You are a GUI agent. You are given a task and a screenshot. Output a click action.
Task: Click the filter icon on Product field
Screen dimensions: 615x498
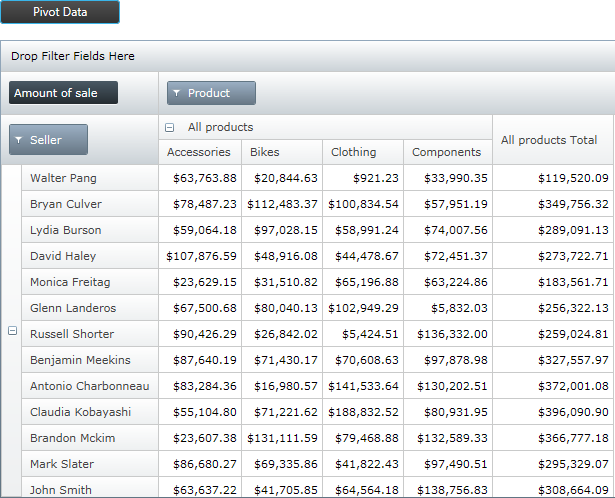click(177, 93)
